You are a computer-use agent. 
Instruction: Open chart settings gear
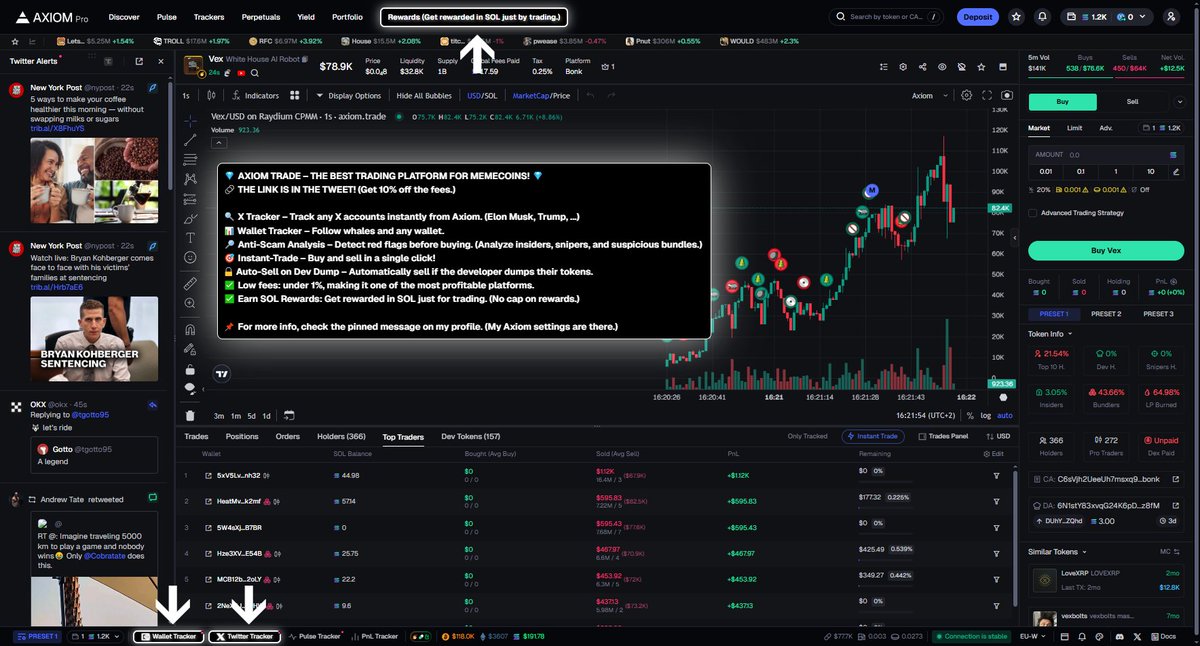[966, 96]
